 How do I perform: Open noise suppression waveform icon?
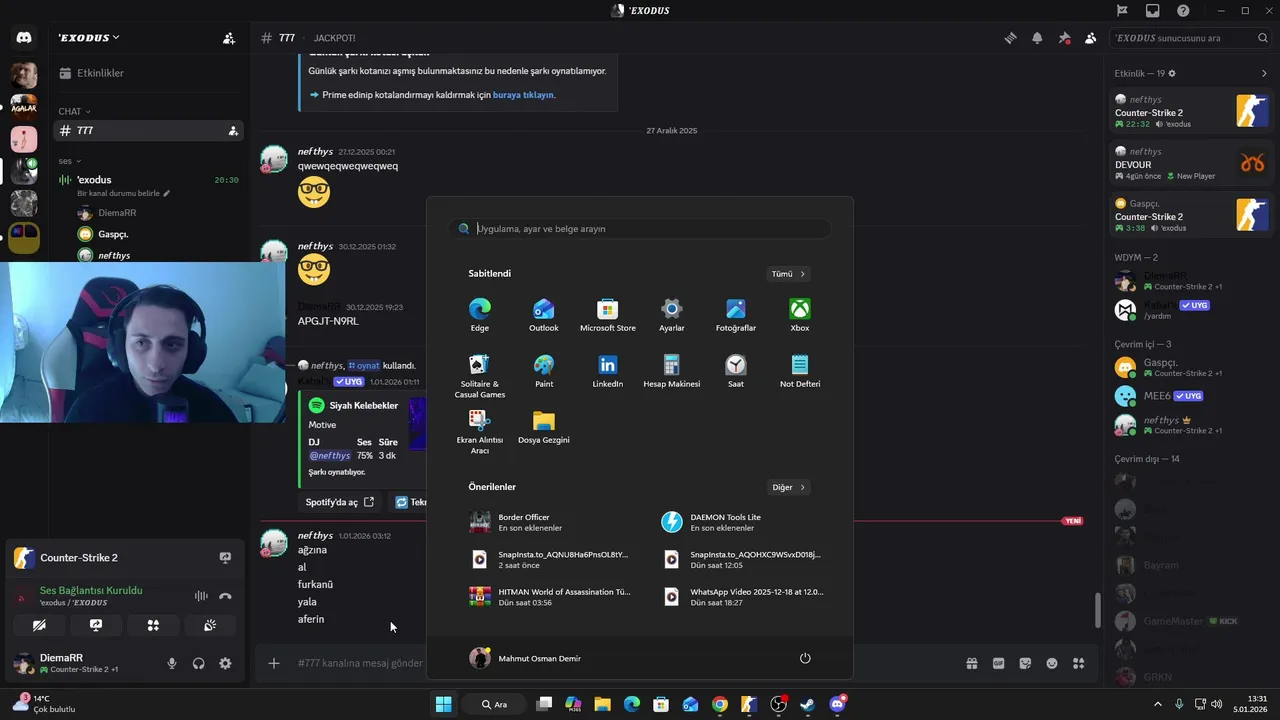(x=201, y=596)
